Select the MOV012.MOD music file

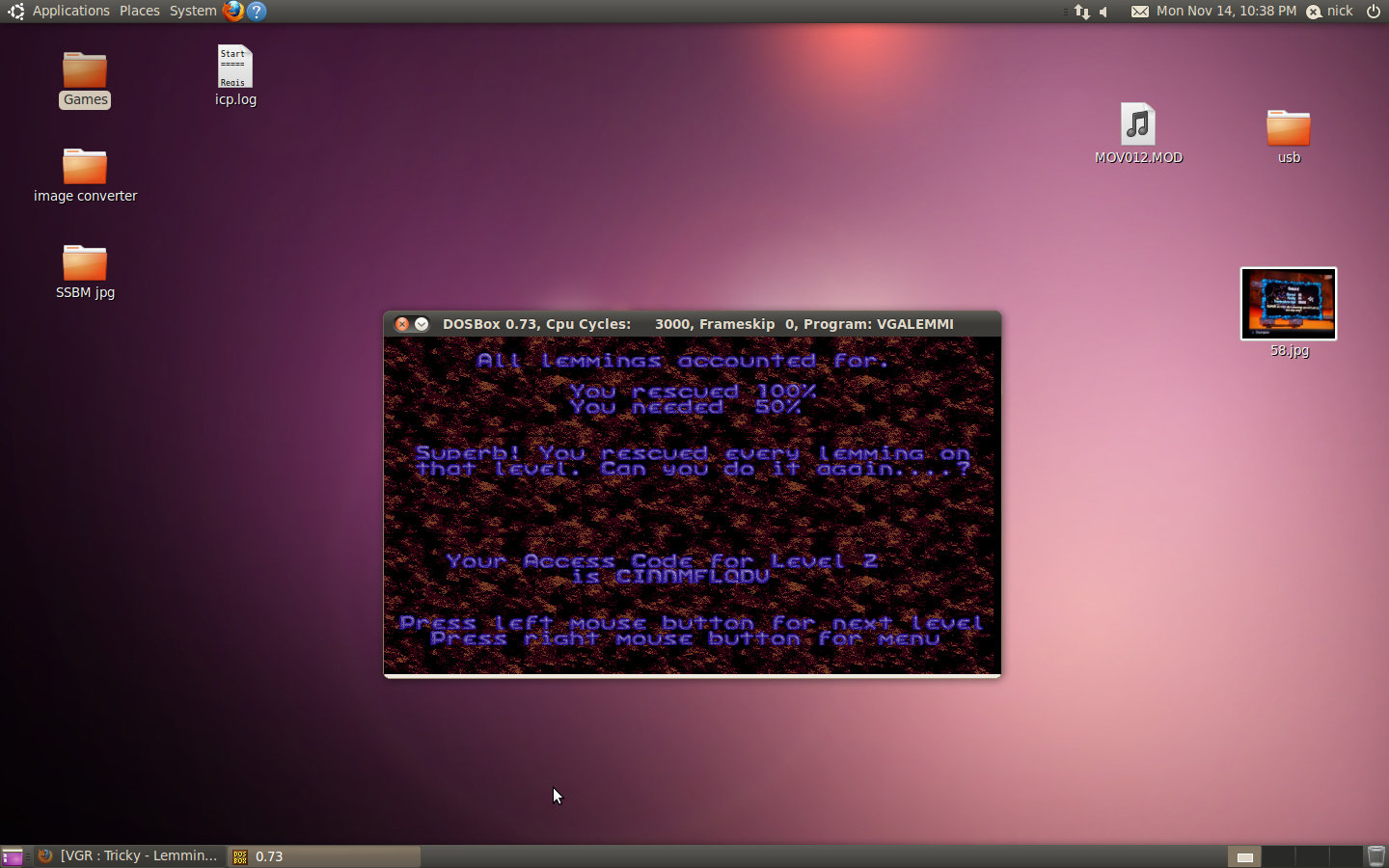point(1138,125)
